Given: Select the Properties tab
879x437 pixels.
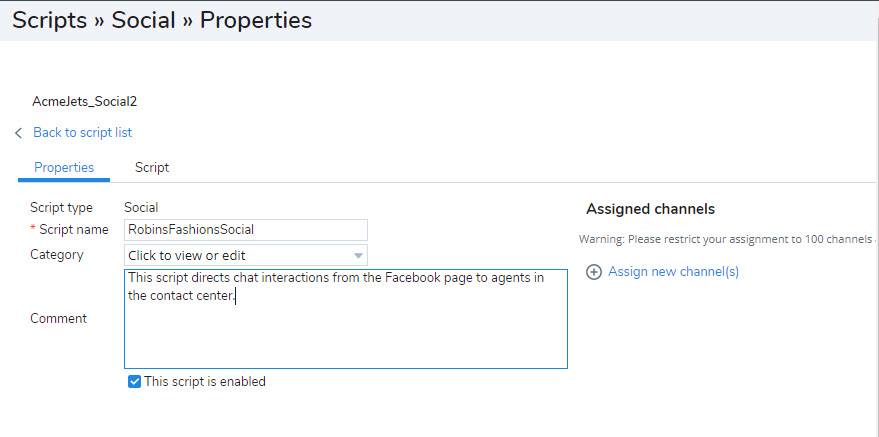Looking at the screenshot, I should [64, 168].
